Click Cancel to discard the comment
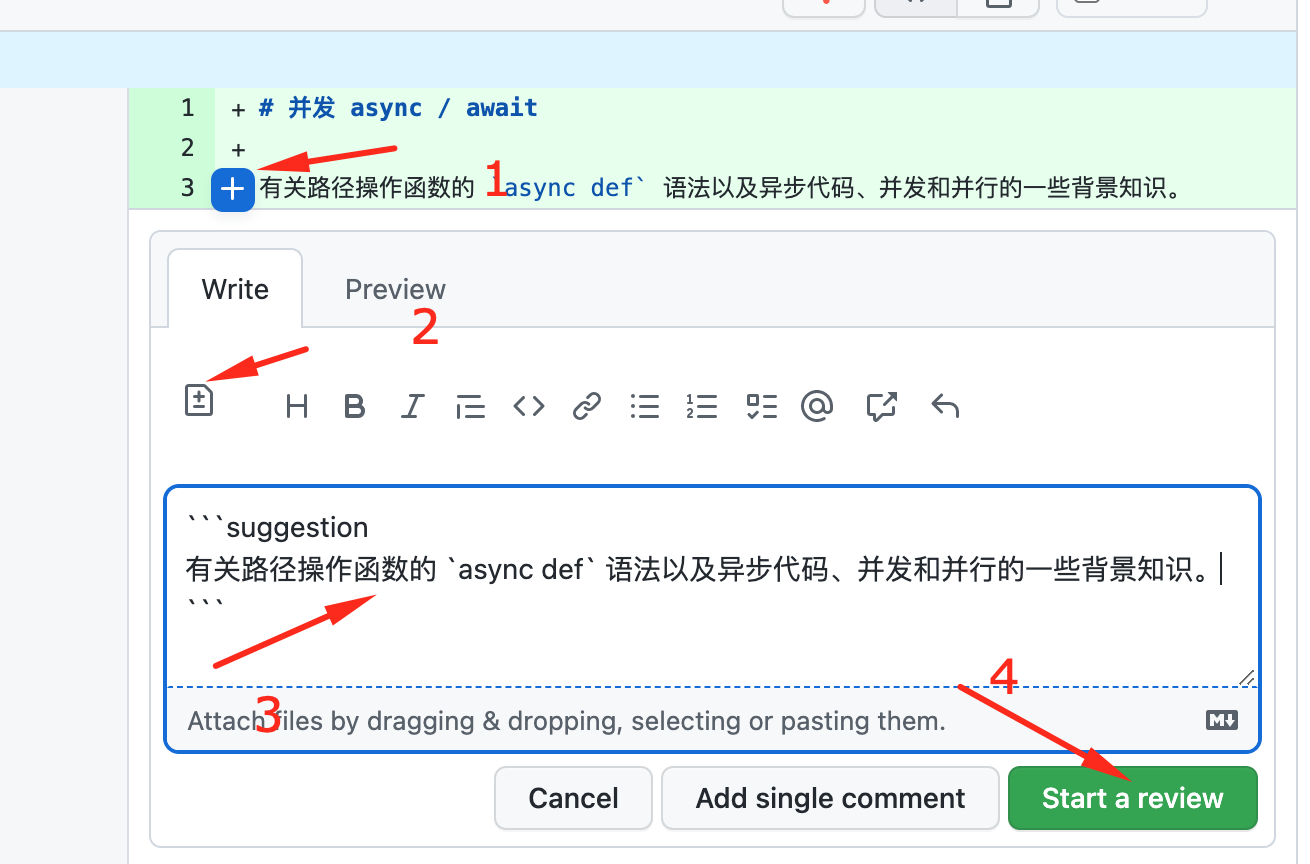 [x=573, y=798]
